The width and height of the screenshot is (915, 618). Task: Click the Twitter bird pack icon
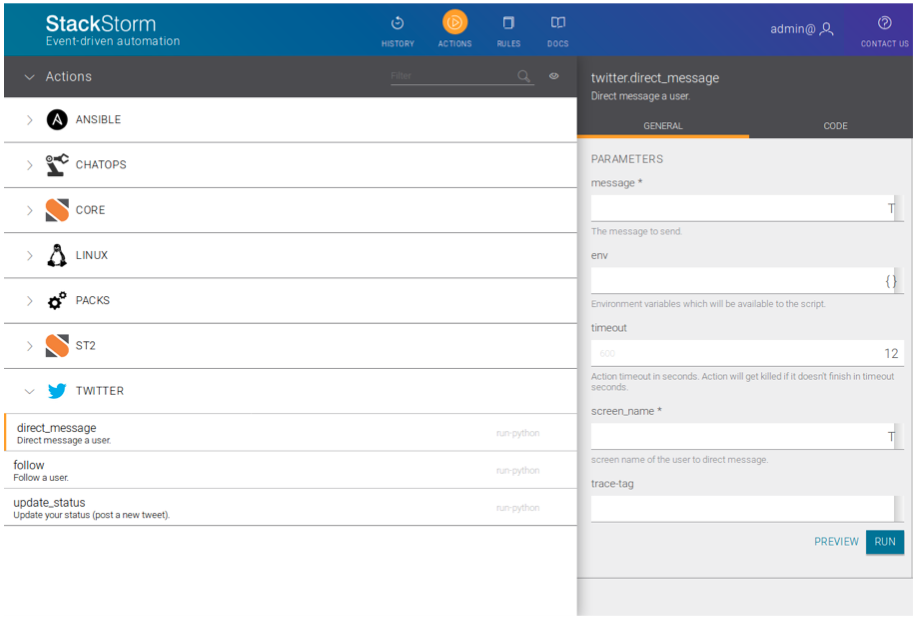click(x=57, y=391)
